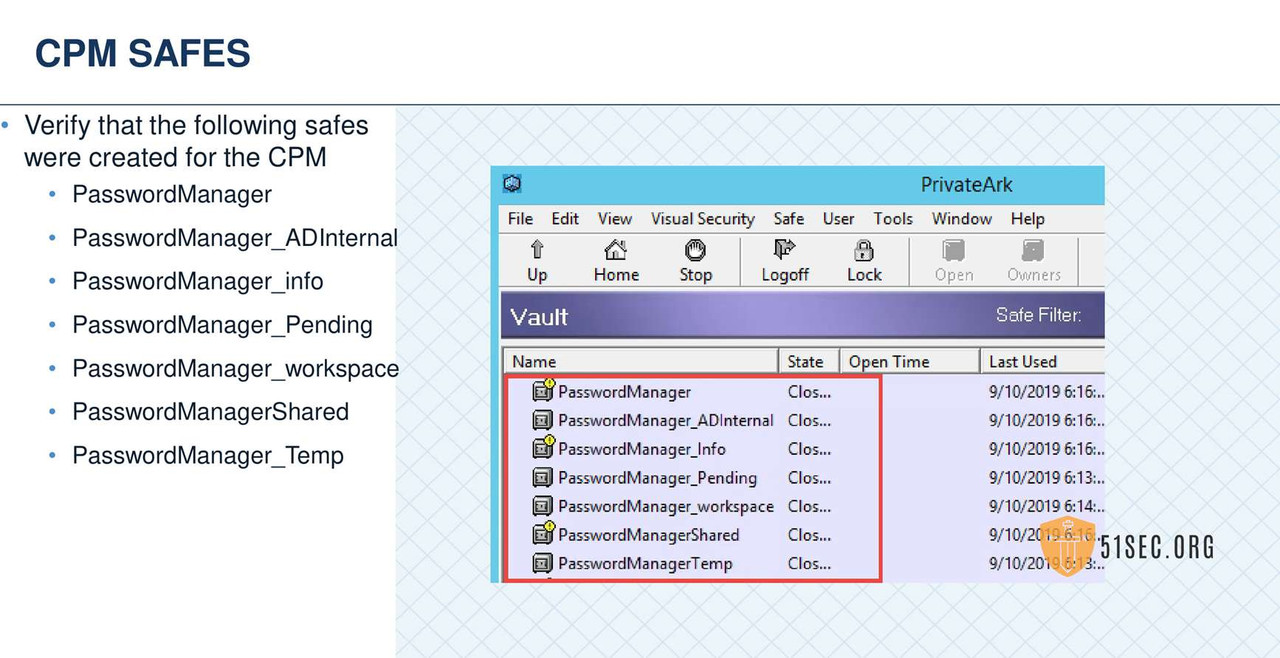The image size is (1280, 658).
Task: Select the PasswordManager_Info safe icon
Action: click(543, 448)
